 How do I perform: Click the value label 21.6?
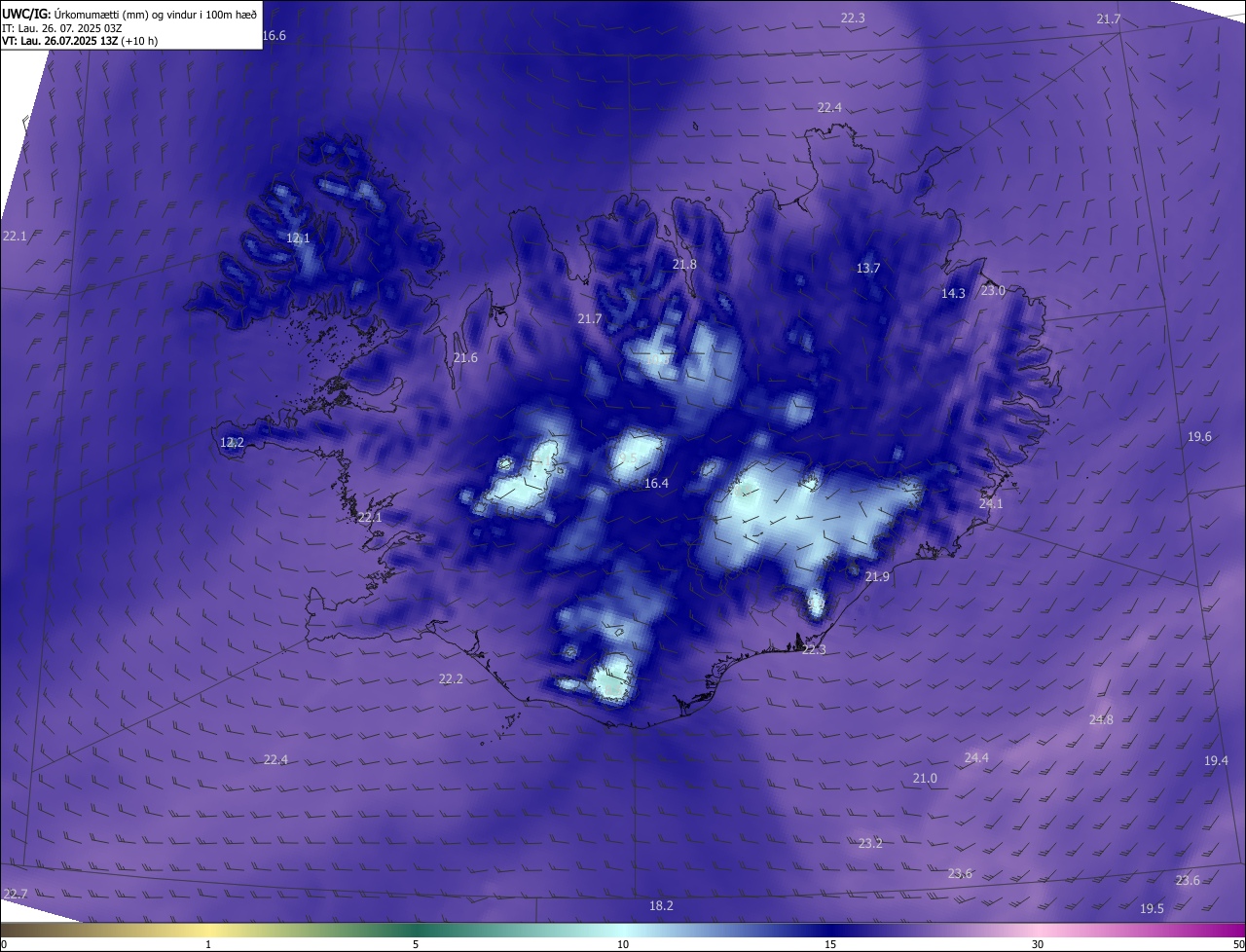point(465,357)
